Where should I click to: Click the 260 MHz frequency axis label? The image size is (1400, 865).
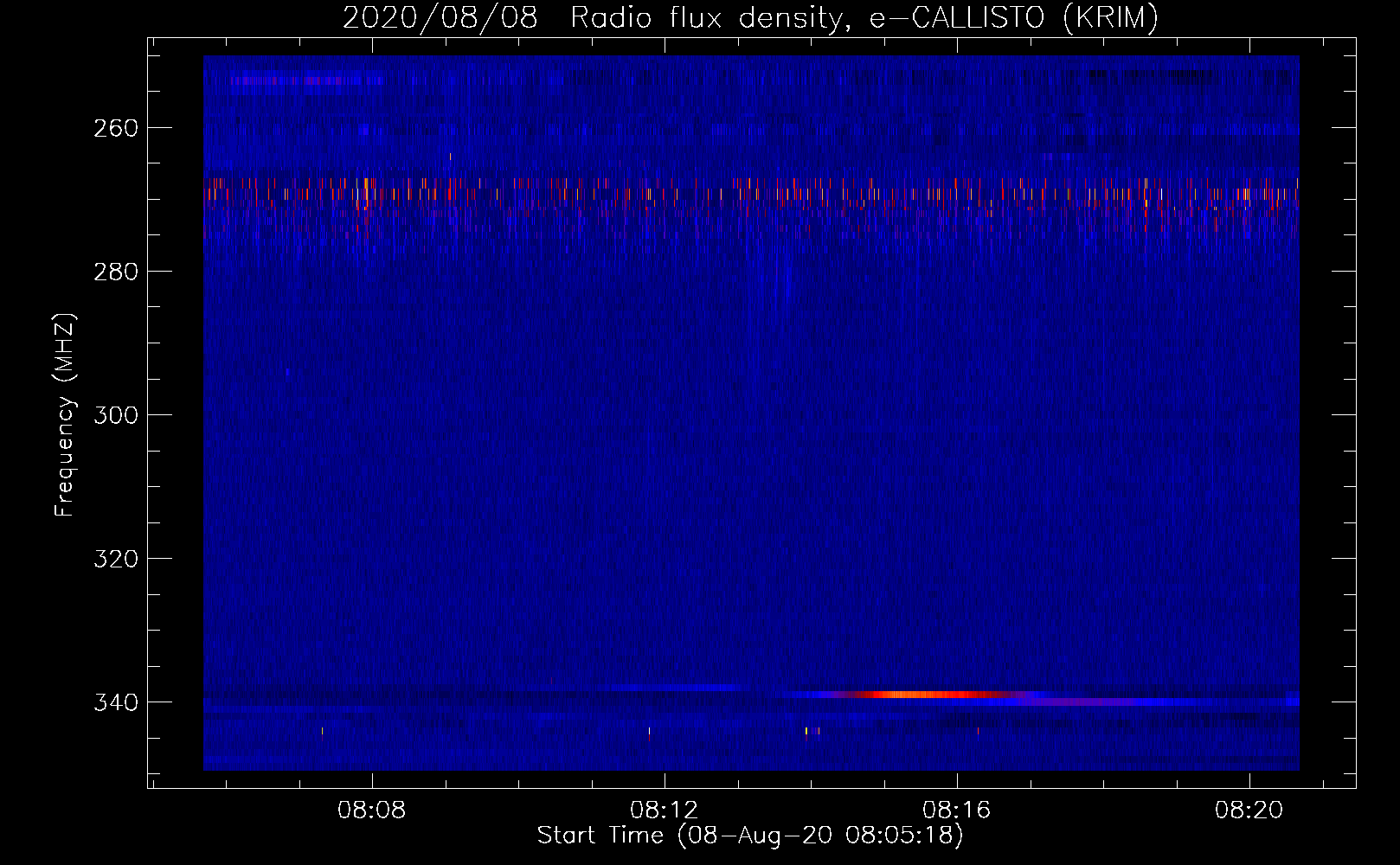pyautogui.click(x=116, y=128)
